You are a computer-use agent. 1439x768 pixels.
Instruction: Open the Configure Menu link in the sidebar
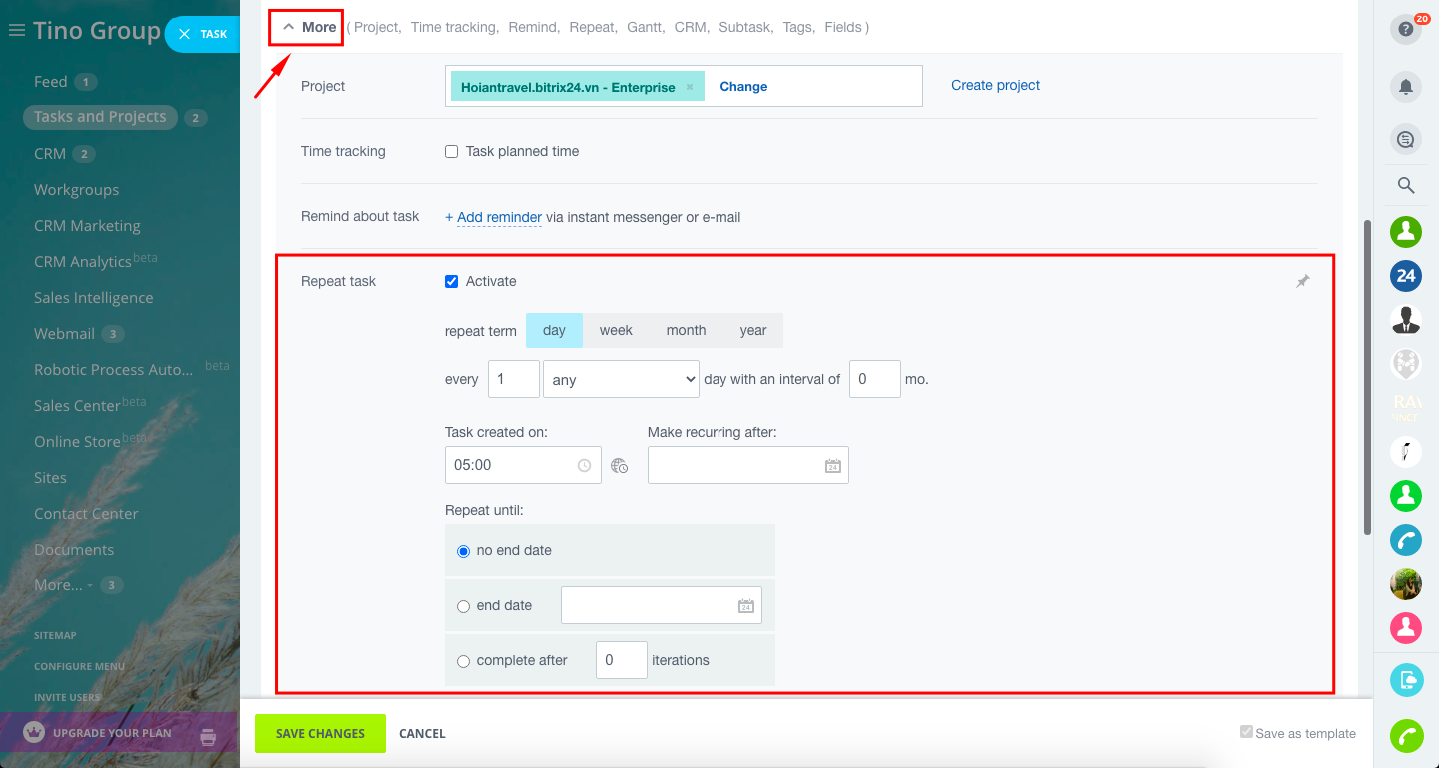click(79, 667)
